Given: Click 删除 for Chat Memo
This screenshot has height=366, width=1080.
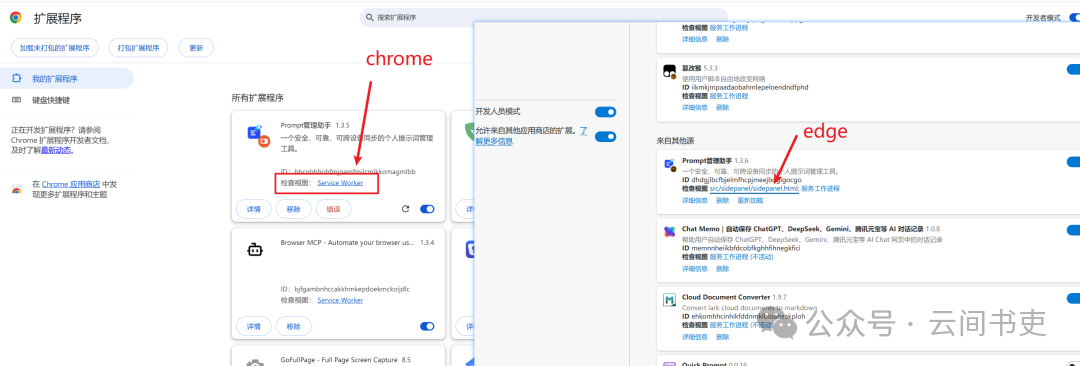Looking at the screenshot, I should [723, 269].
